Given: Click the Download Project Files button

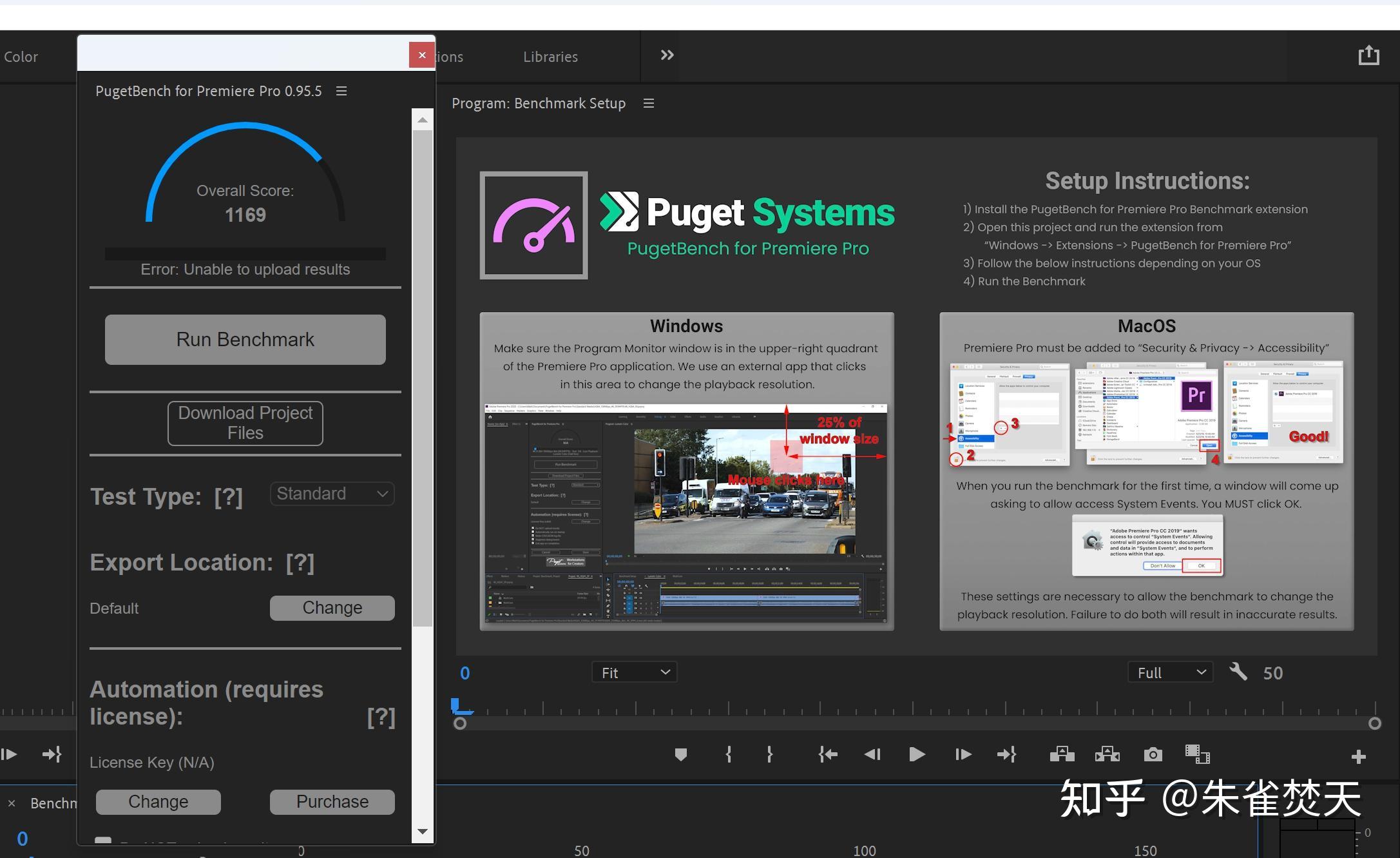Looking at the screenshot, I should point(245,423).
